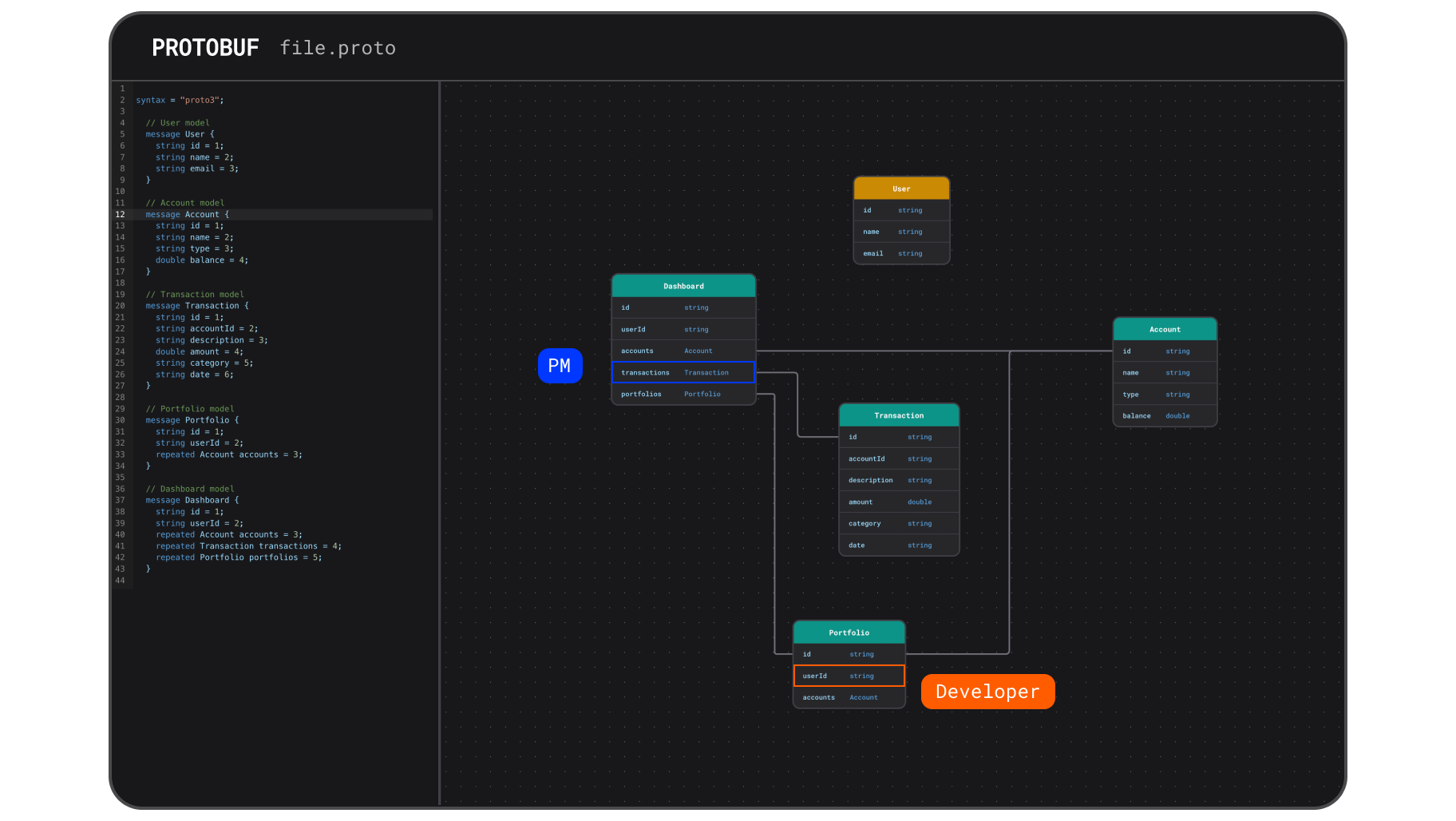Viewport: 1456px width, 821px height.
Task: Select the file.proto filename label
Action: tap(338, 48)
